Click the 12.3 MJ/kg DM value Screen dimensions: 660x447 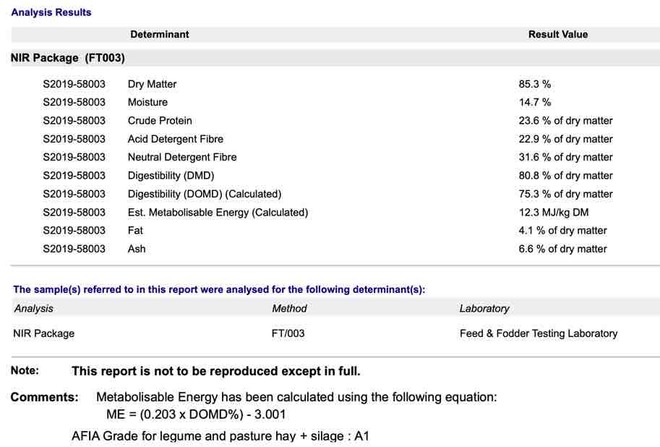552,212
